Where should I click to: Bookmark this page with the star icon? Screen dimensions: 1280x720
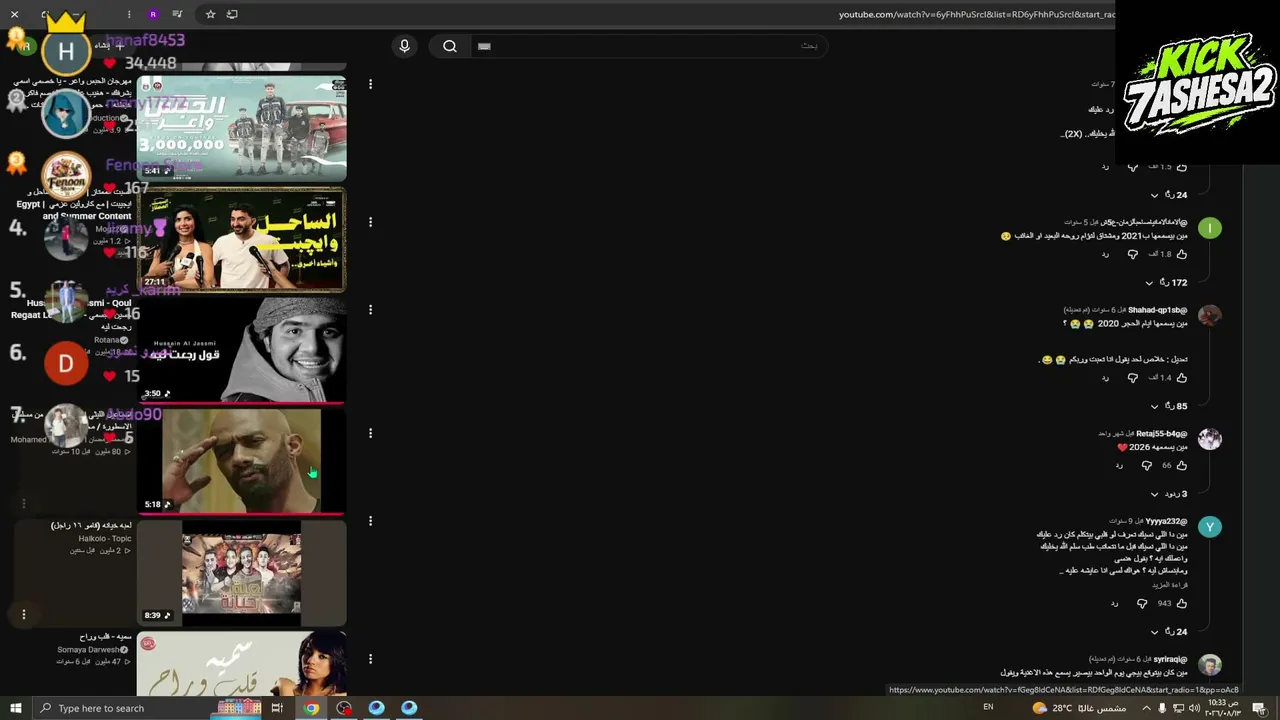point(210,14)
